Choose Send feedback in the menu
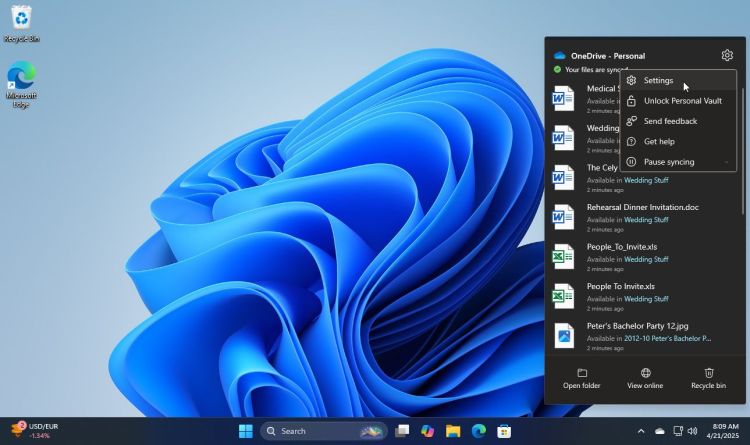Screen dimensions: 750x445 click(x=670, y=121)
